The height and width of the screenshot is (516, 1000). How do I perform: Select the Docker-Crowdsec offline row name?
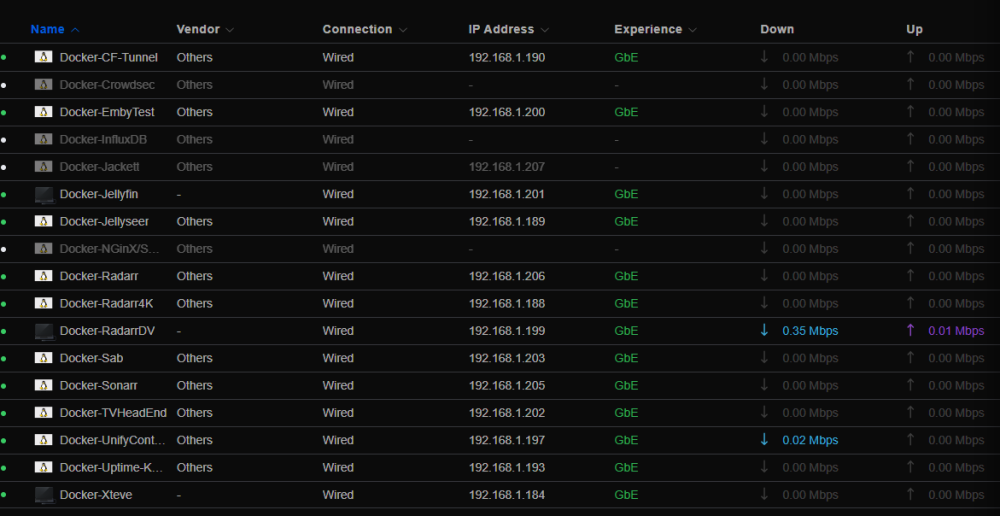click(x=107, y=85)
